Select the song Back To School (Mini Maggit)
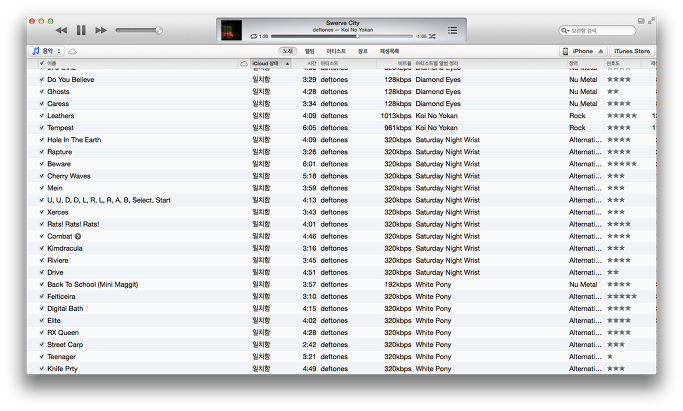Image resolution: width=683 pixels, height=411 pixels. 93,285
